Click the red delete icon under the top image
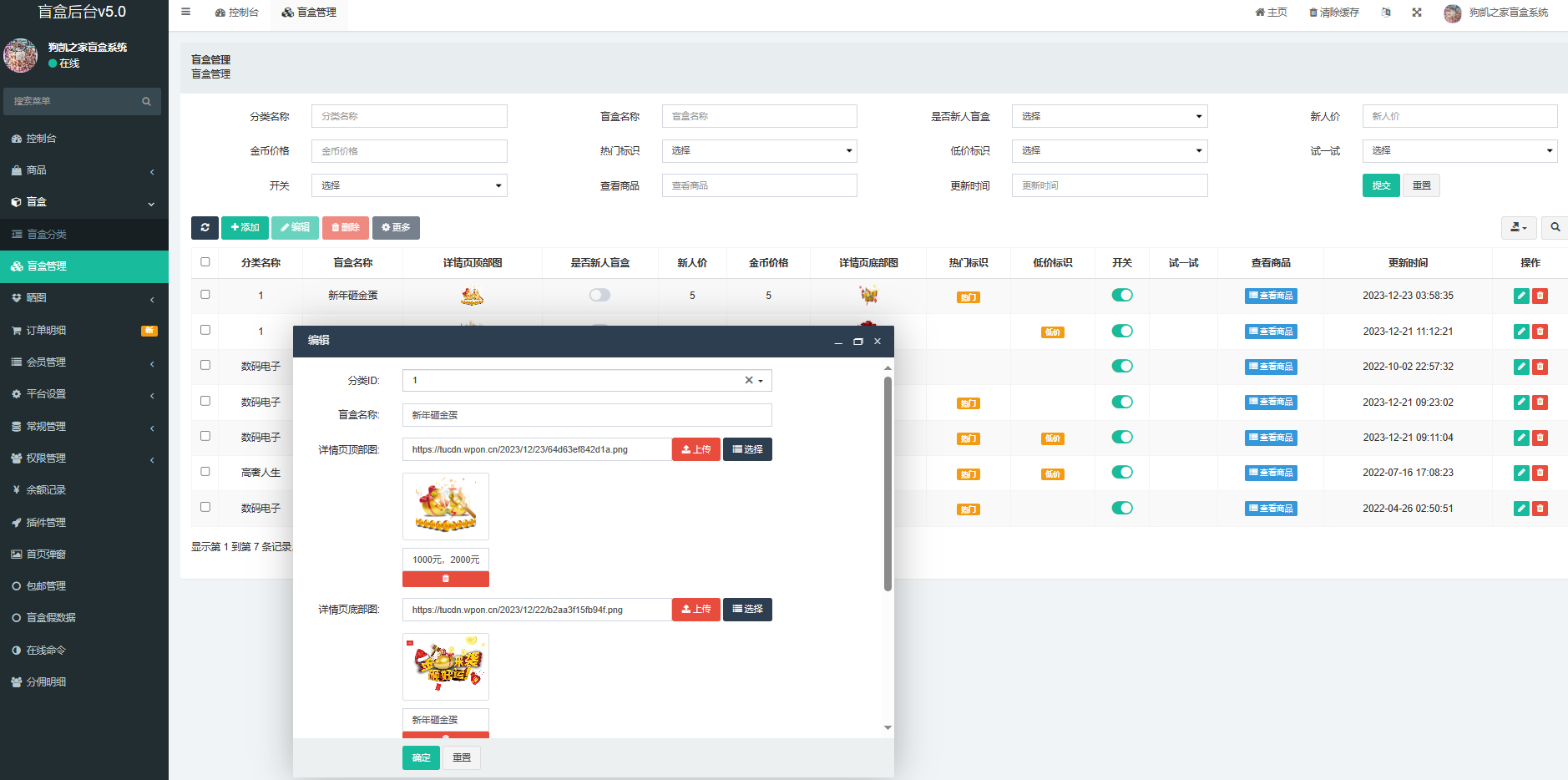Viewport: 1568px width, 780px height. click(445, 579)
